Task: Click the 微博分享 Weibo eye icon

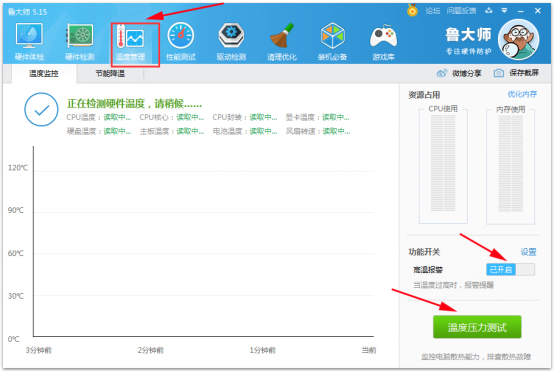Action: (442, 73)
